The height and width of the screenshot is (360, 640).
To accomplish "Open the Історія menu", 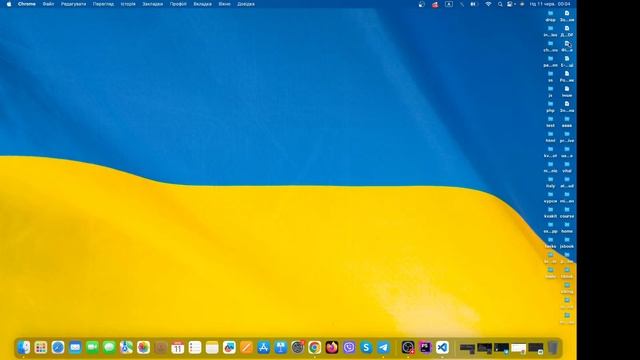I will [128, 4].
